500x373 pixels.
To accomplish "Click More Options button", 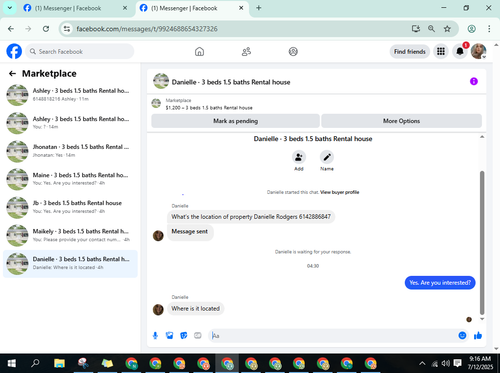I will click(x=401, y=121).
